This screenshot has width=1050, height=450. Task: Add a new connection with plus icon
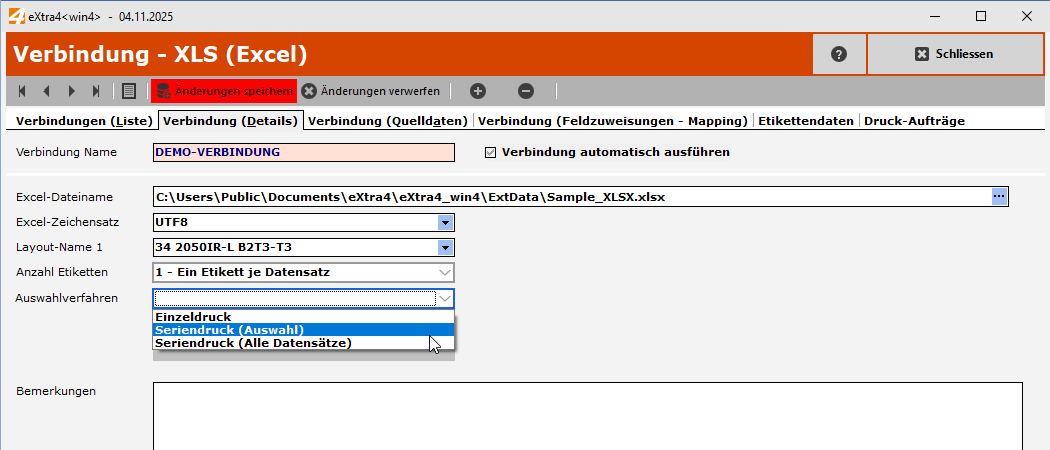click(477, 91)
